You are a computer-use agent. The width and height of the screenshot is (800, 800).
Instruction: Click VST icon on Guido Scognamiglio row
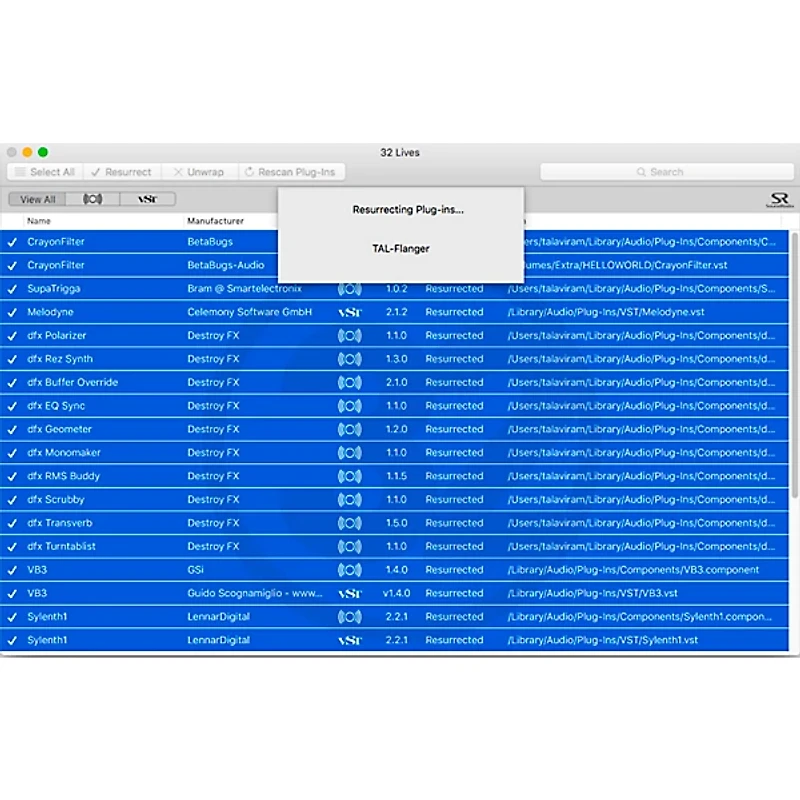pyautogui.click(x=349, y=593)
